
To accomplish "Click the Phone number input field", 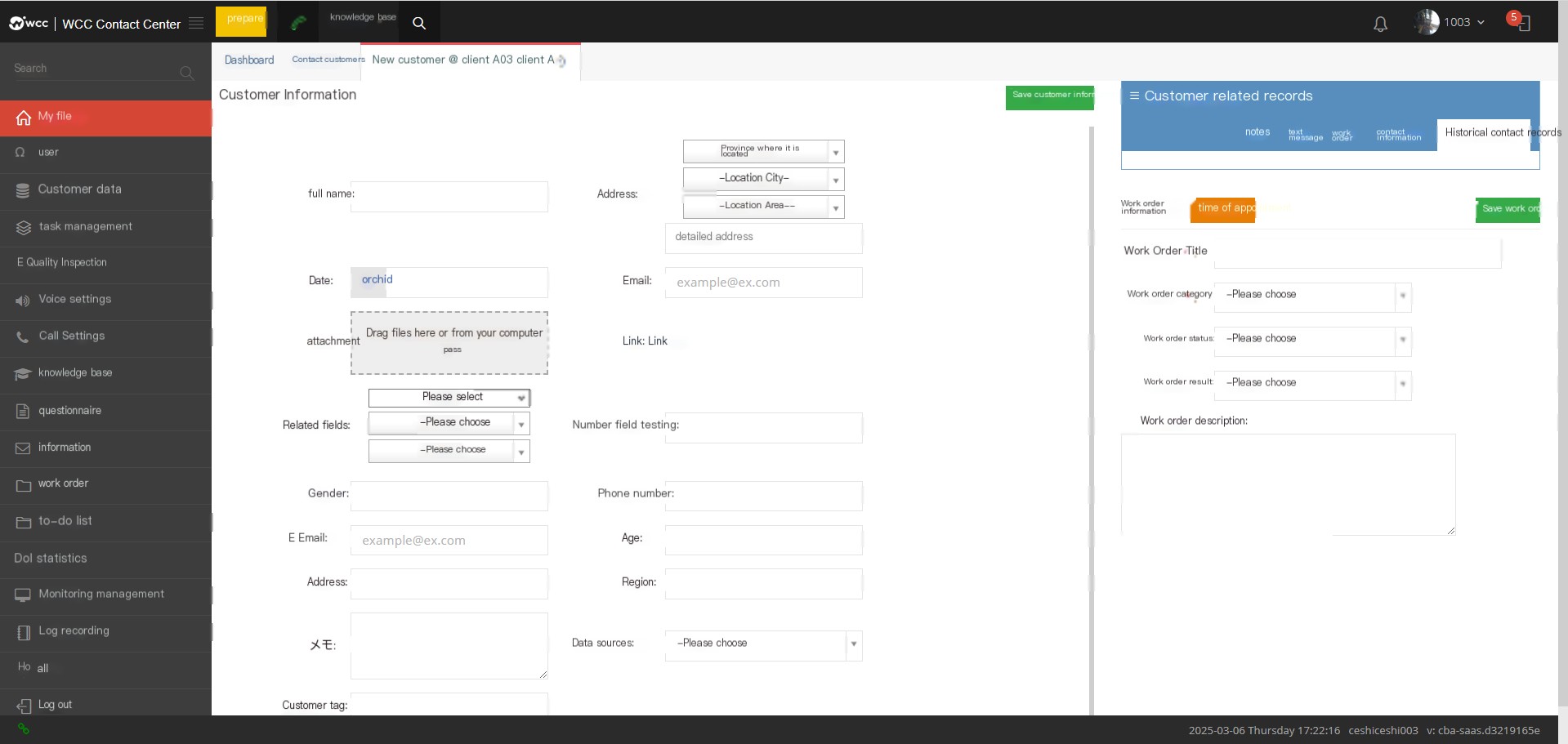I will pos(763,497).
